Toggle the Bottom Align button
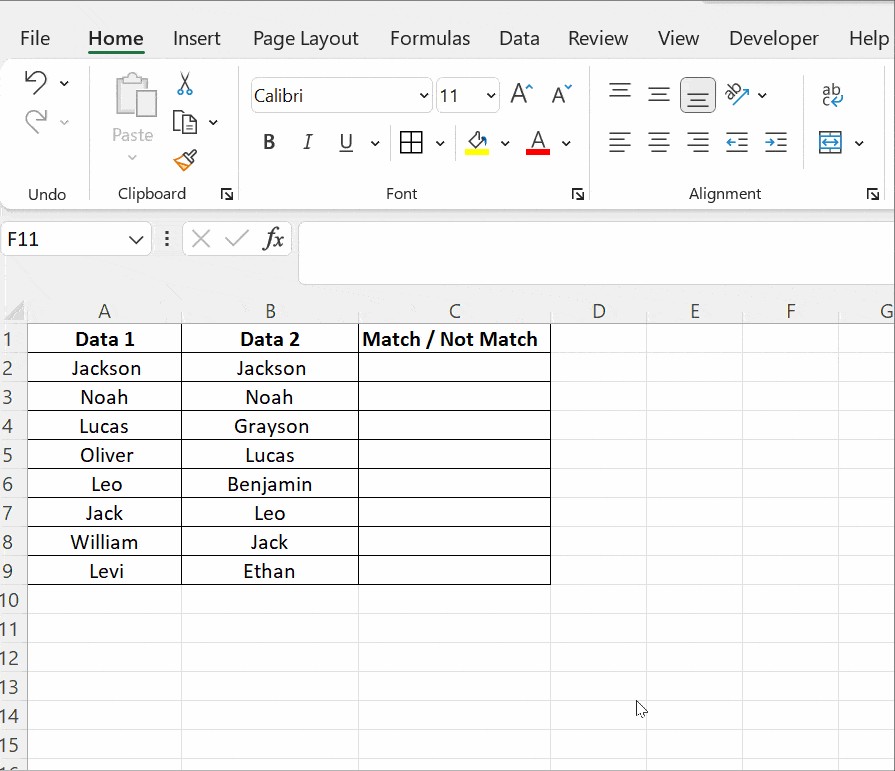 698,95
